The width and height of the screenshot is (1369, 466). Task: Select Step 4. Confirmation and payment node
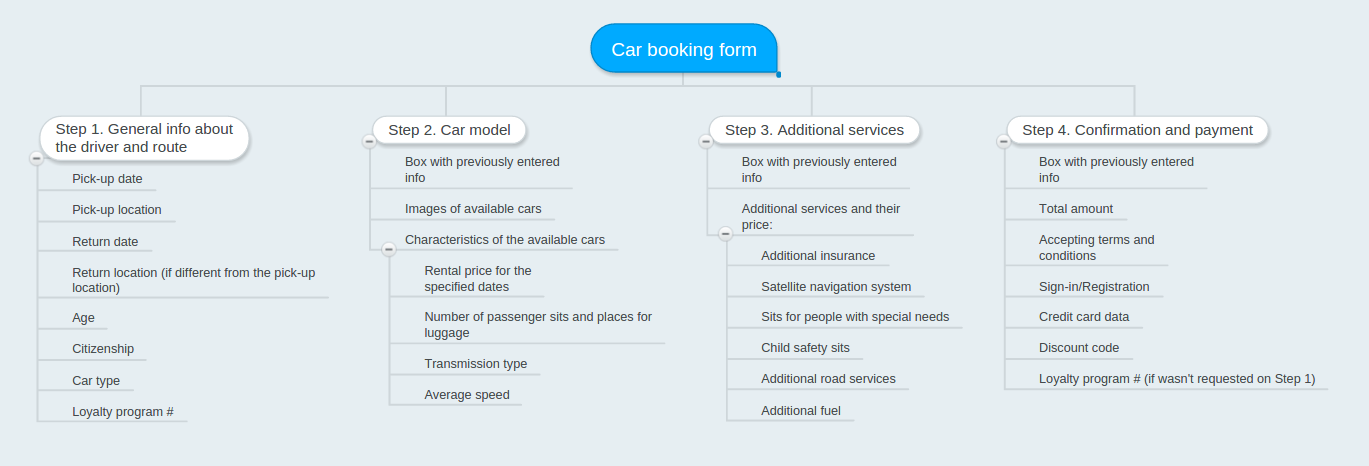[x=1137, y=130]
